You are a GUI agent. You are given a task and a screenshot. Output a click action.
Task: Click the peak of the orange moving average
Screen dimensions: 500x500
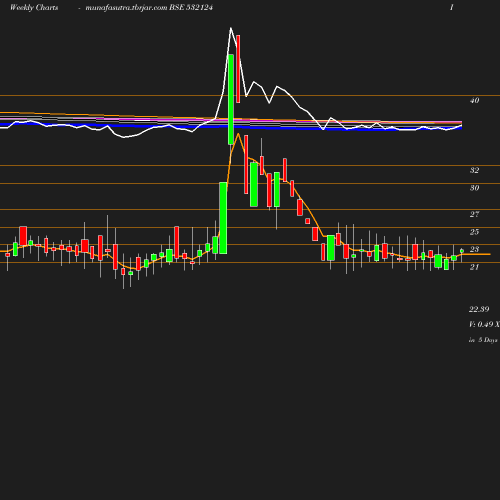pyautogui.click(x=238, y=134)
